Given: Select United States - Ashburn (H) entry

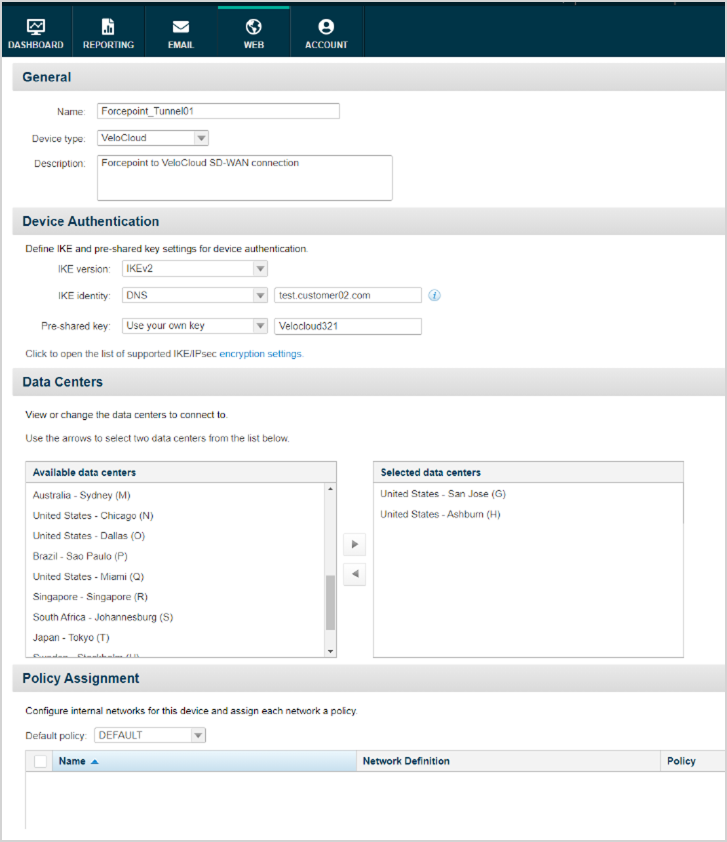Looking at the screenshot, I should point(440,515).
